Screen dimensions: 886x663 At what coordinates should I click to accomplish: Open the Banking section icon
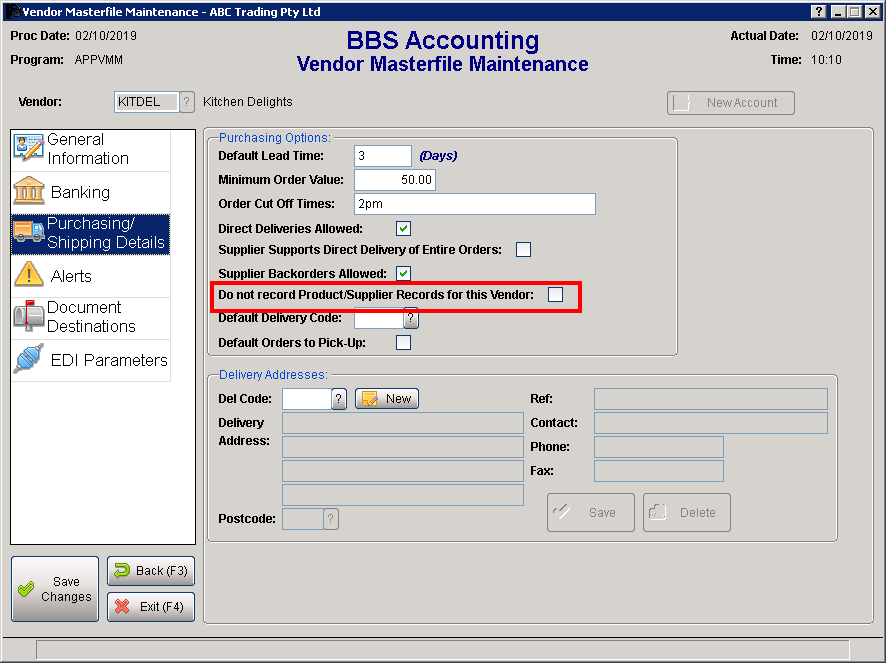29,192
